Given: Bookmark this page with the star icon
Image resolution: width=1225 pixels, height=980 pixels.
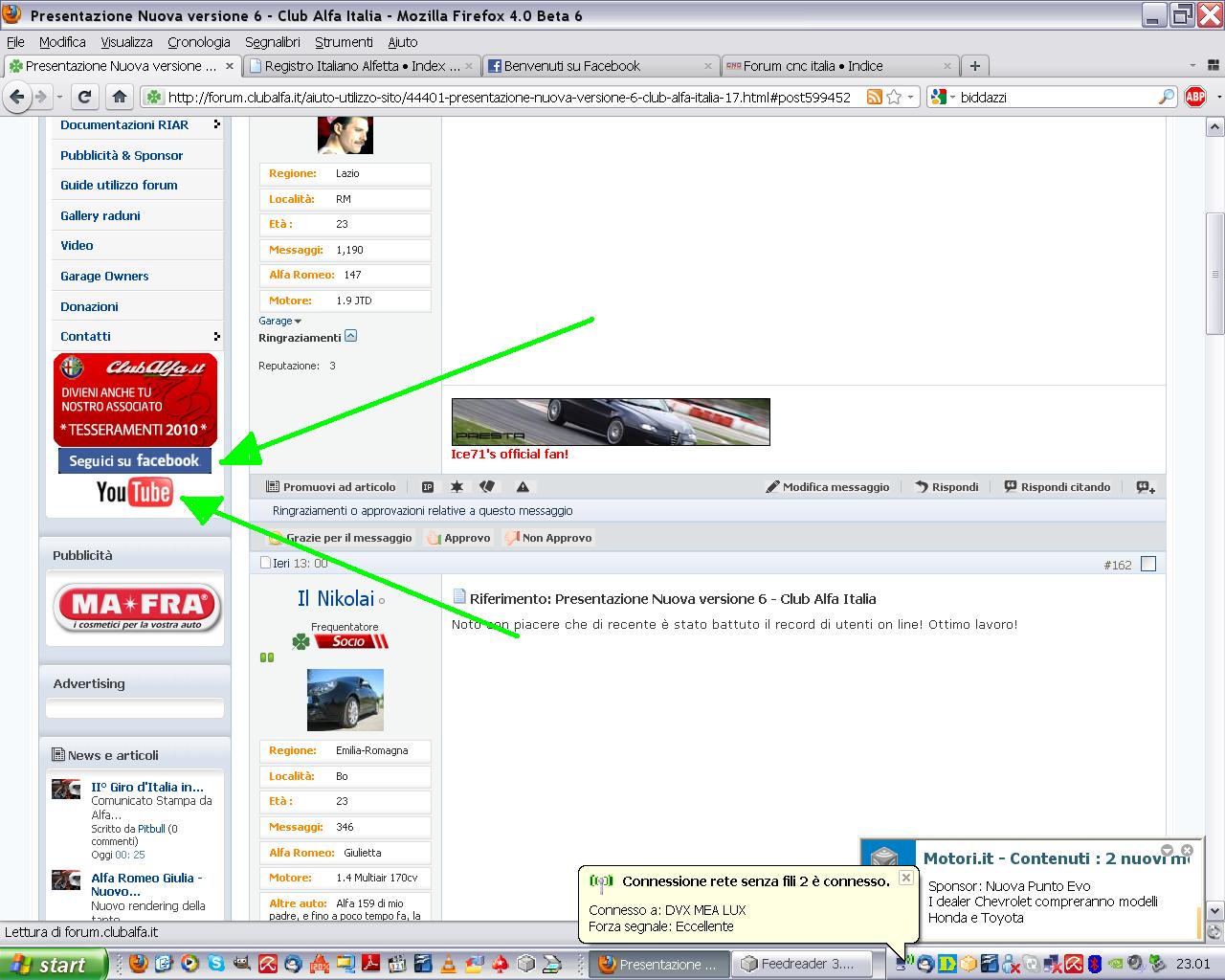Looking at the screenshot, I should point(894,97).
